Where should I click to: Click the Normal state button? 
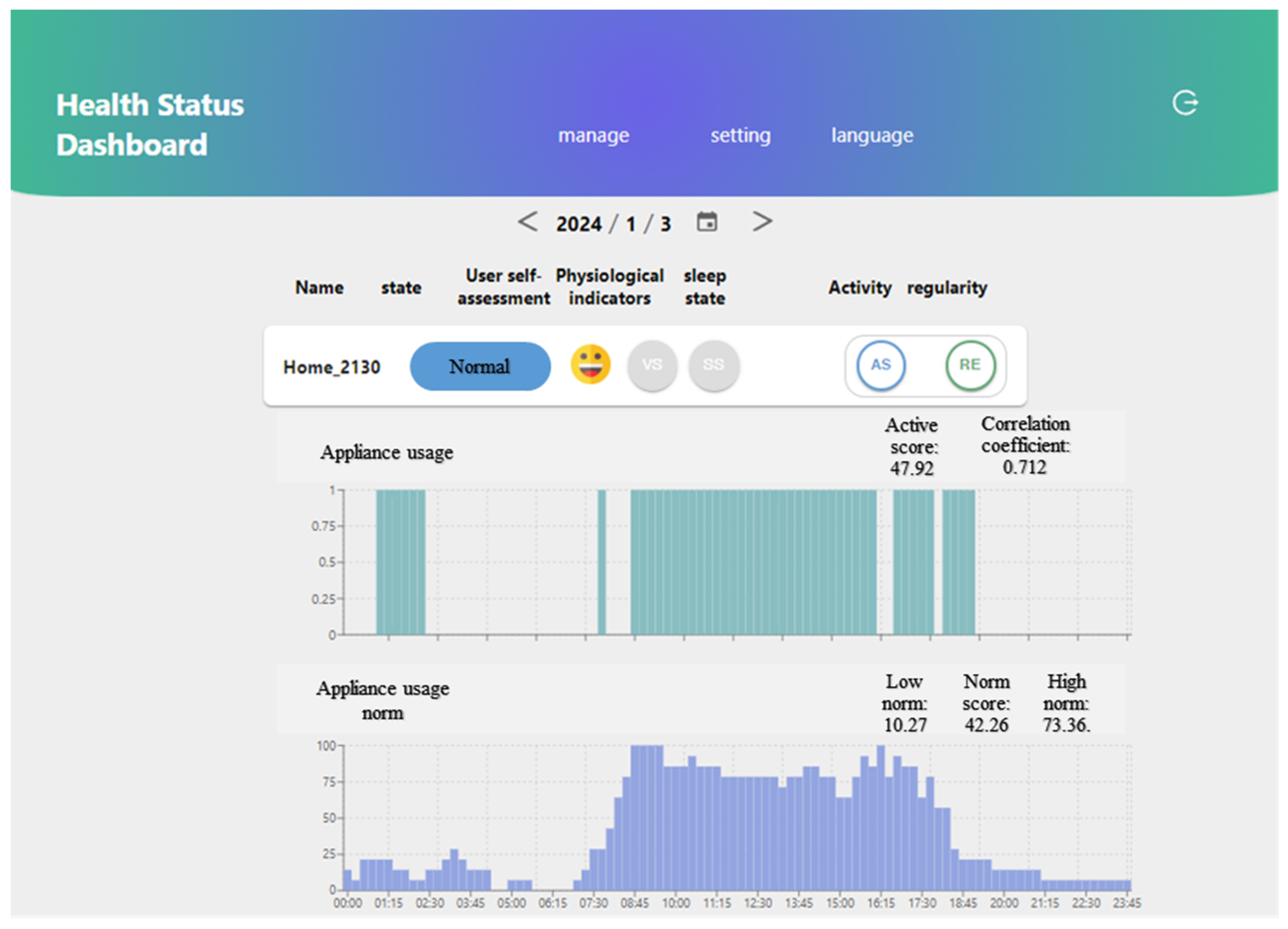coord(480,366)
